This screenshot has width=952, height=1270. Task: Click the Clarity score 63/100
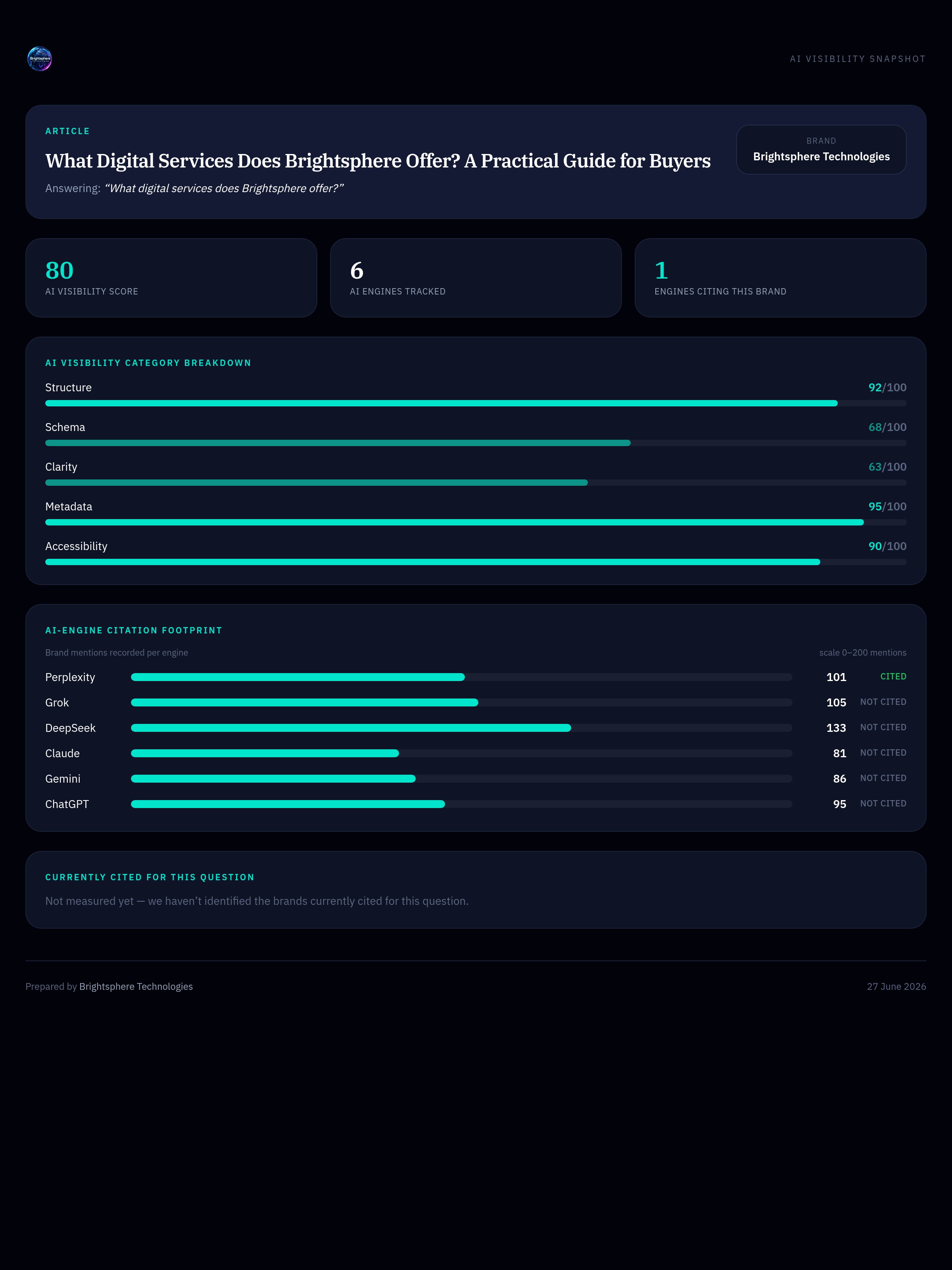887,467
